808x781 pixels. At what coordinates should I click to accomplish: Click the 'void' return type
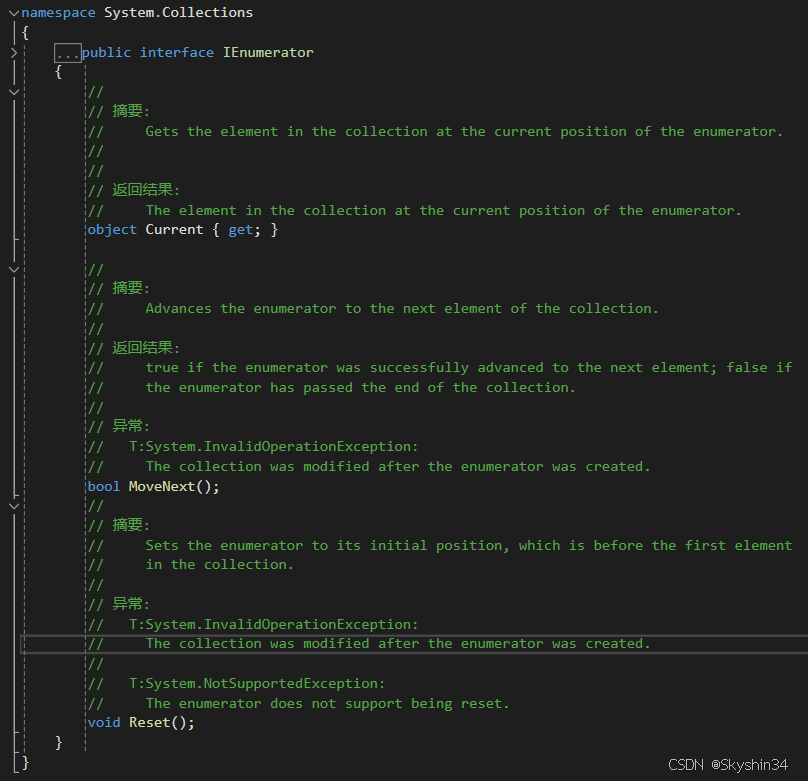(x=104, y=723)
